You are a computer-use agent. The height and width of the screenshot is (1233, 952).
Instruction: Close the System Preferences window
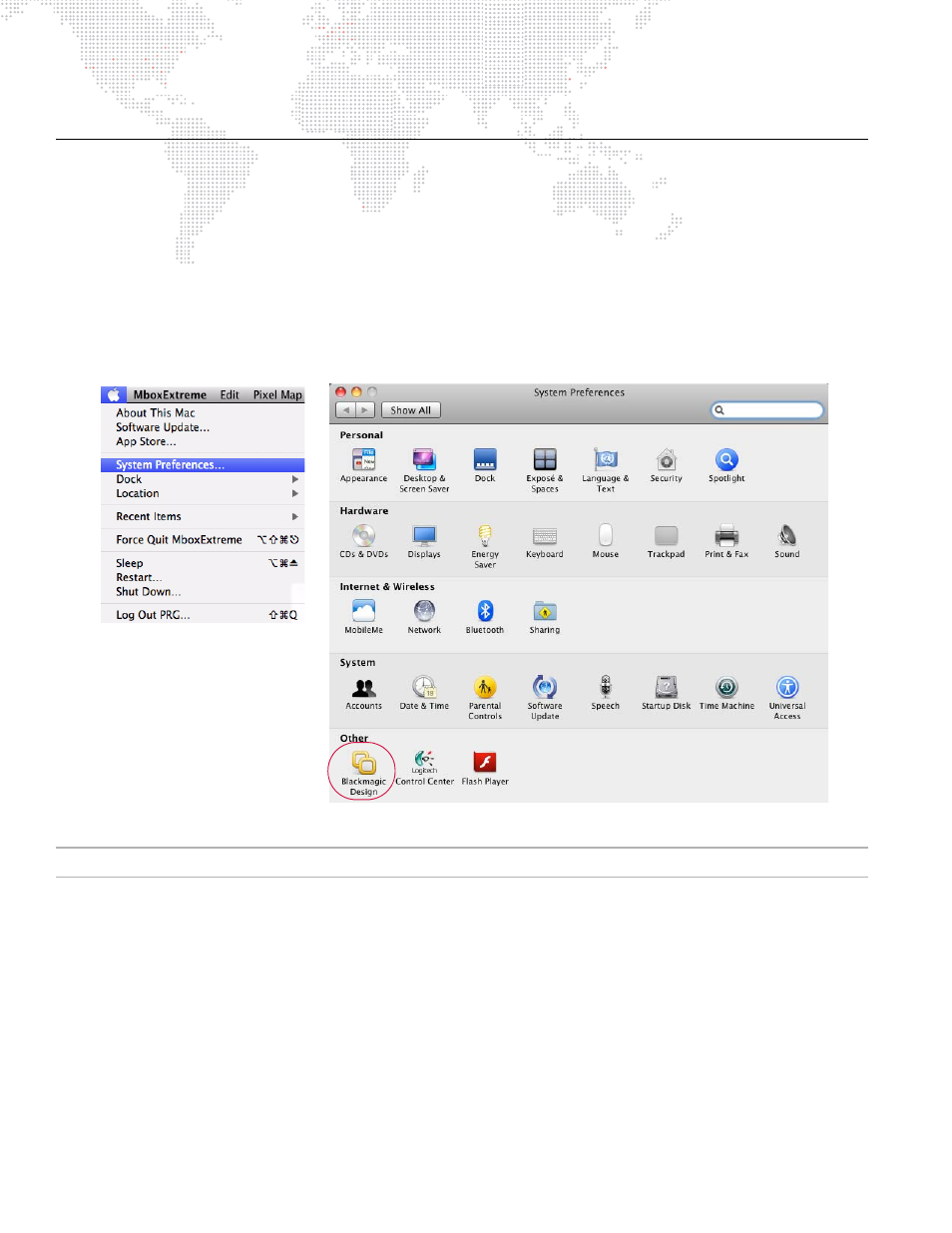(x=340, y=392)
